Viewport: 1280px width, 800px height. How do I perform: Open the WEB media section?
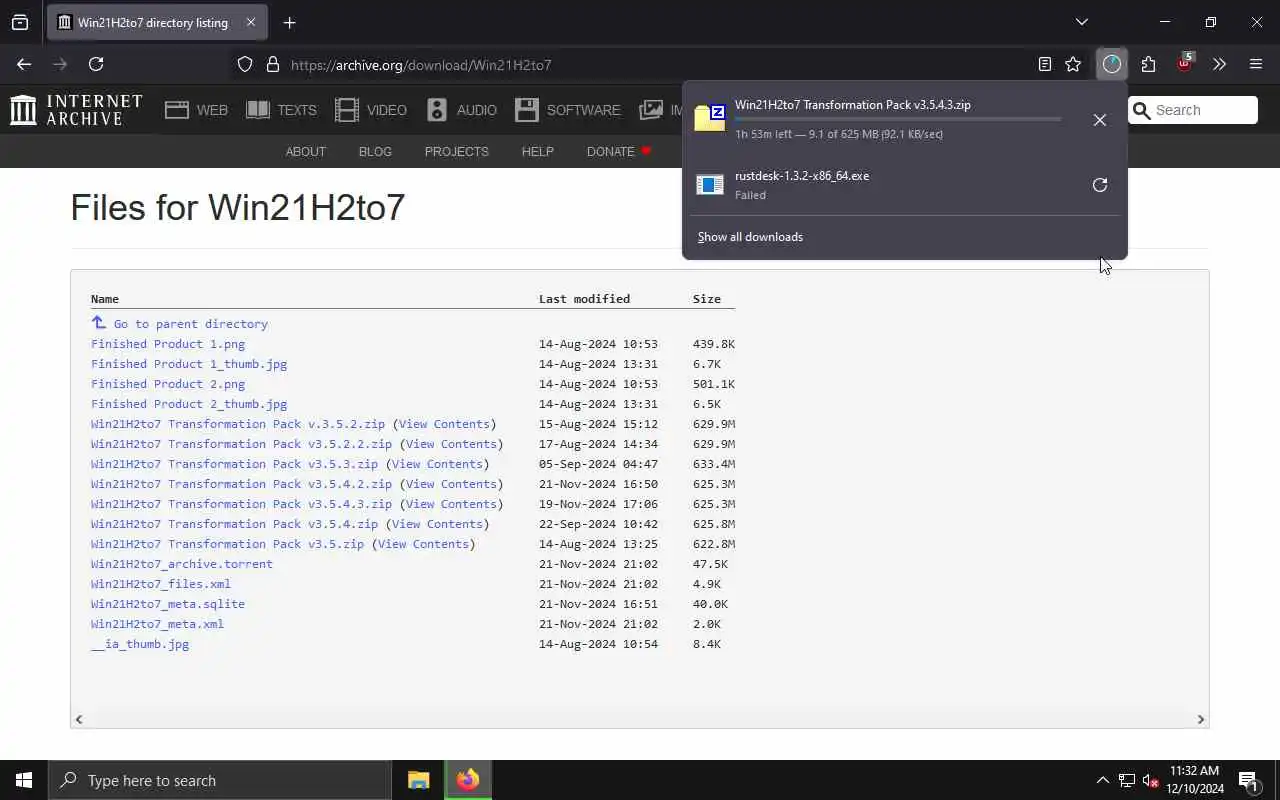coord(197,110)
